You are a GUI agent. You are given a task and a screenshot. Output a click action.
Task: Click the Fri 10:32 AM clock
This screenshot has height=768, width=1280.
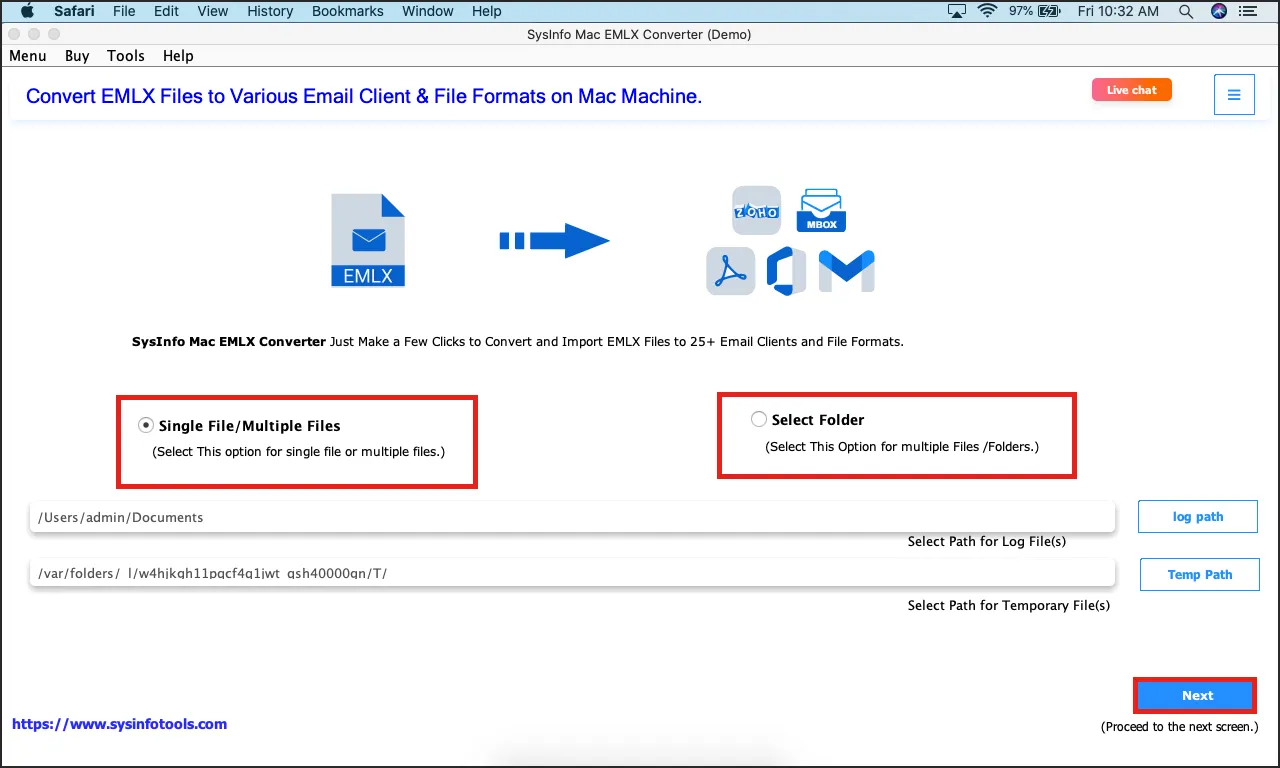point(1120,11)
